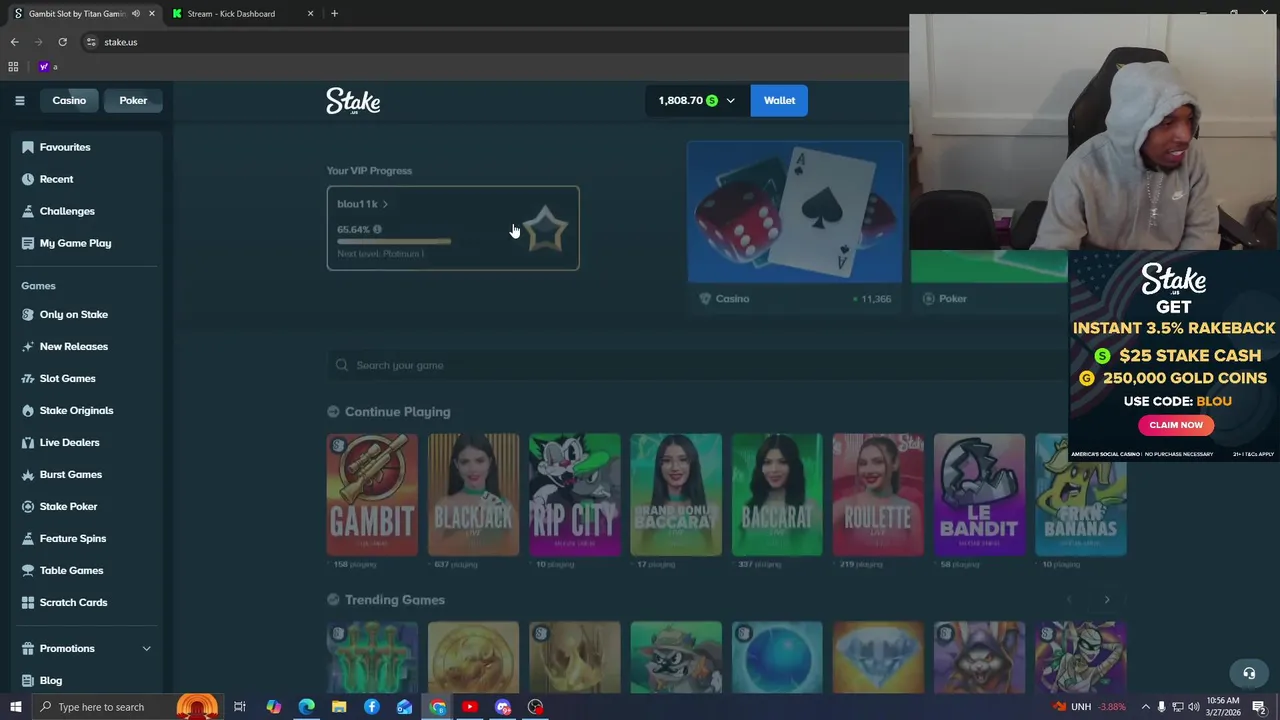Viewport: 1280px width, 720px height.
Task: Go to the Stake logo homepage
Action: pyautogui.click(x=353, y=101)
